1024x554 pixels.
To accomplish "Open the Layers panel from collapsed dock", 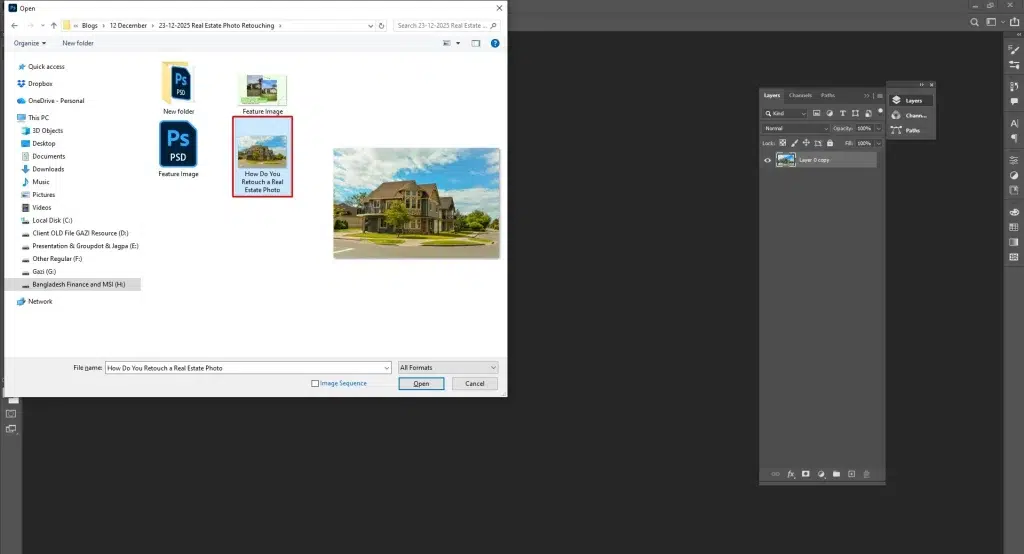I will click(x=911, y=101).
